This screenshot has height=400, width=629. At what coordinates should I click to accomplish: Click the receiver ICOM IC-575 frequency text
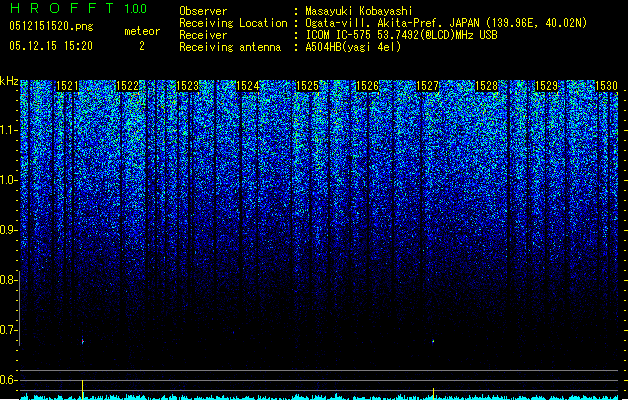(x=401, y=35)
